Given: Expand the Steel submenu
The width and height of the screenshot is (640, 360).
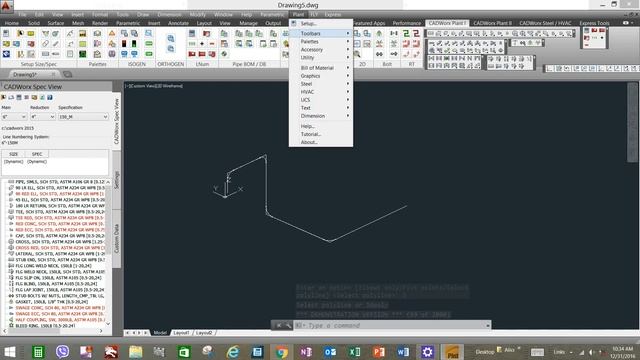Looking at the screenshot, I should click(321, 84).
